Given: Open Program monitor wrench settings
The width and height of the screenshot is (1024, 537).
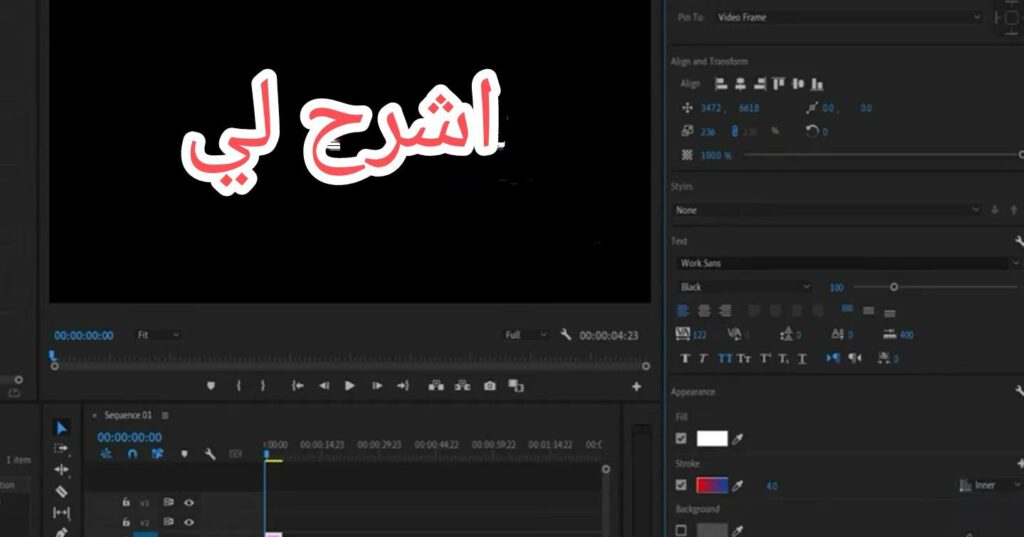Looking at the screenshot, I should 566,334.
